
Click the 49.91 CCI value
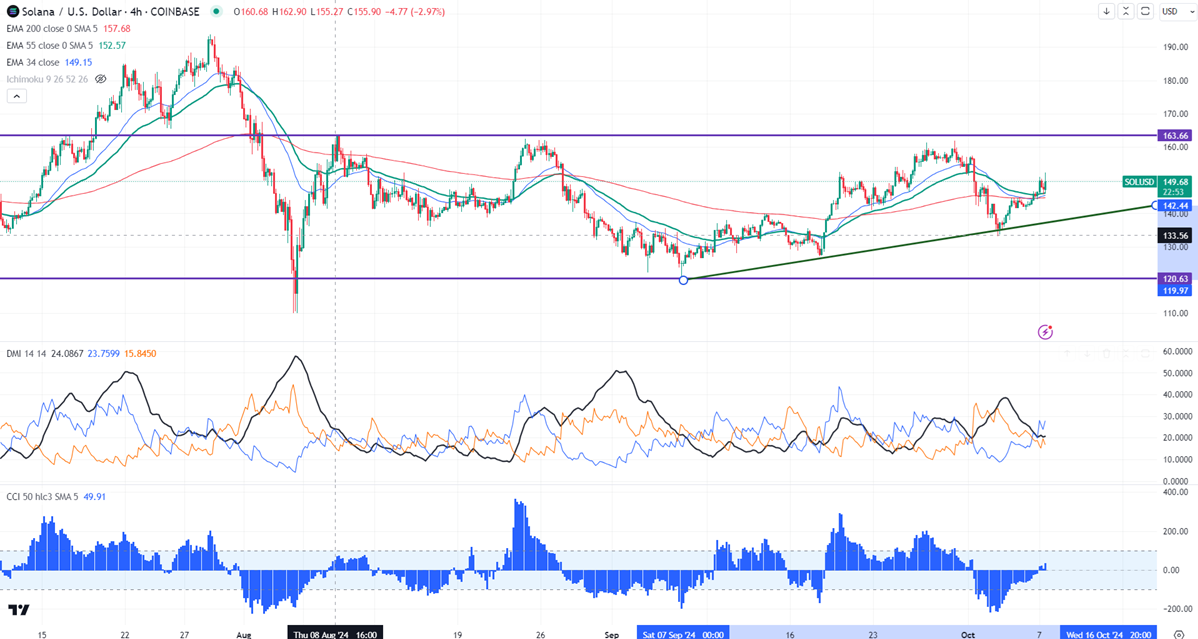pos(94,496)
